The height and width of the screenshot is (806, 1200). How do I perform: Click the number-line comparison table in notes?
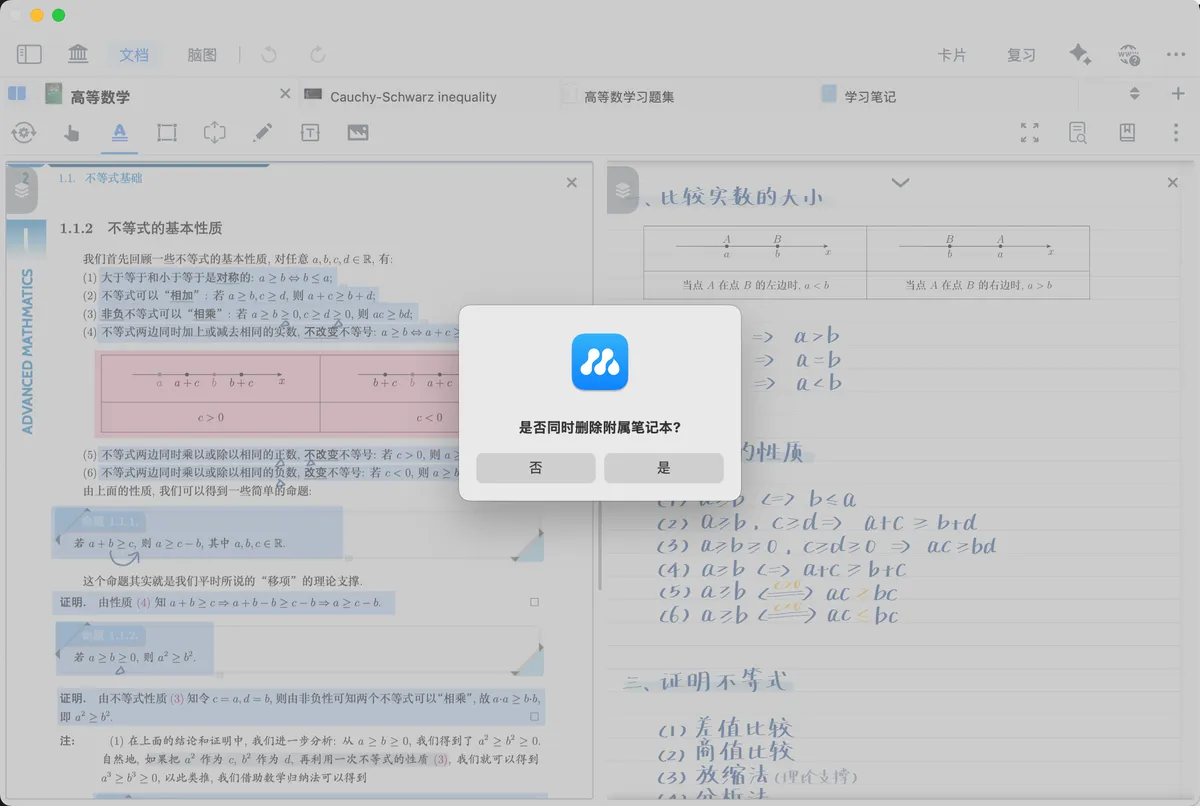tap(866, 262)
